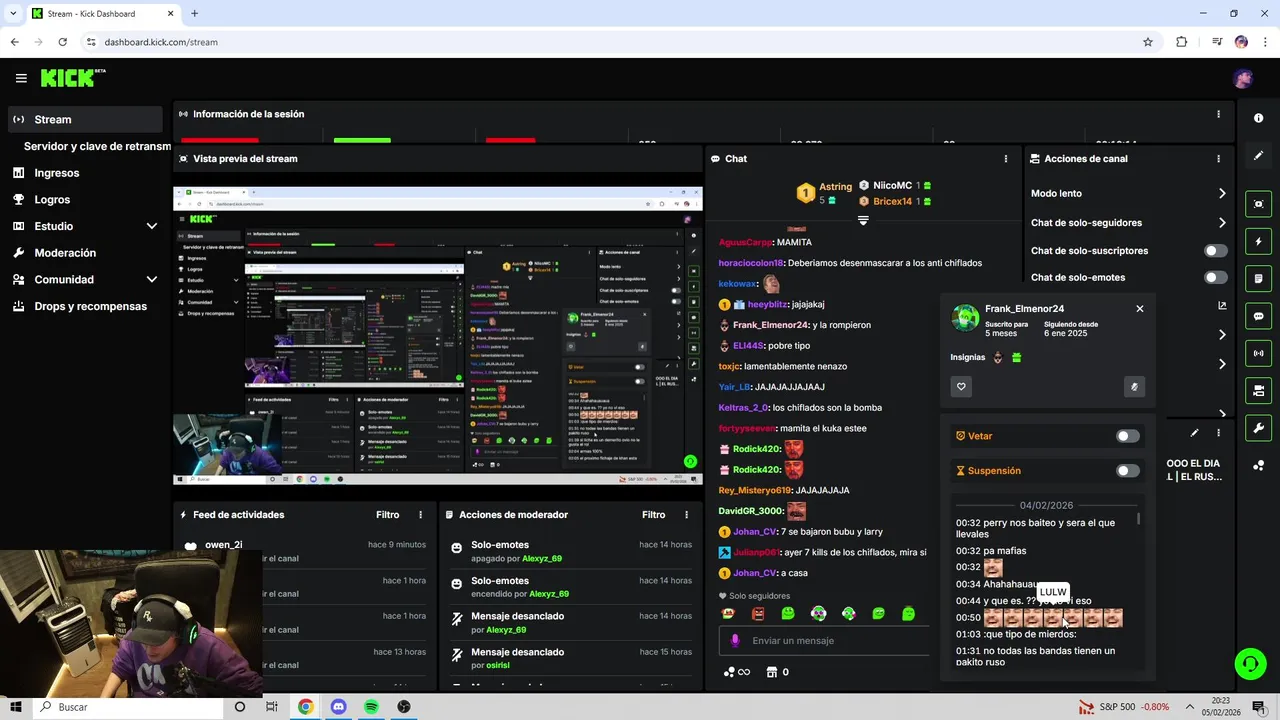Open the Chrome extensions puzzle icon
The height and width of the screenshot is (720, 1280).
click(1182, 42)
